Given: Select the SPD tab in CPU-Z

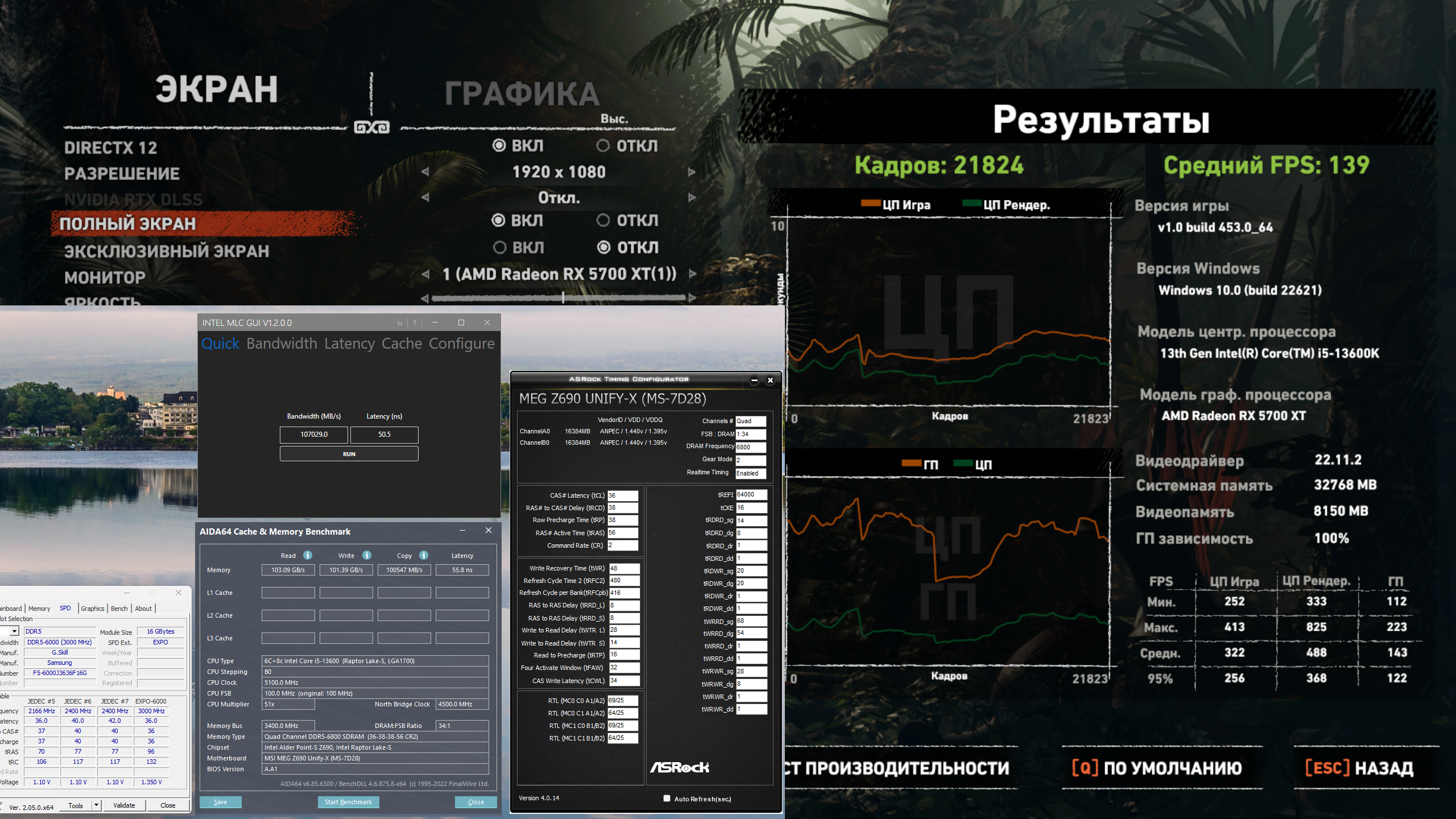Looking at the screenshot, I should (65, 608).
